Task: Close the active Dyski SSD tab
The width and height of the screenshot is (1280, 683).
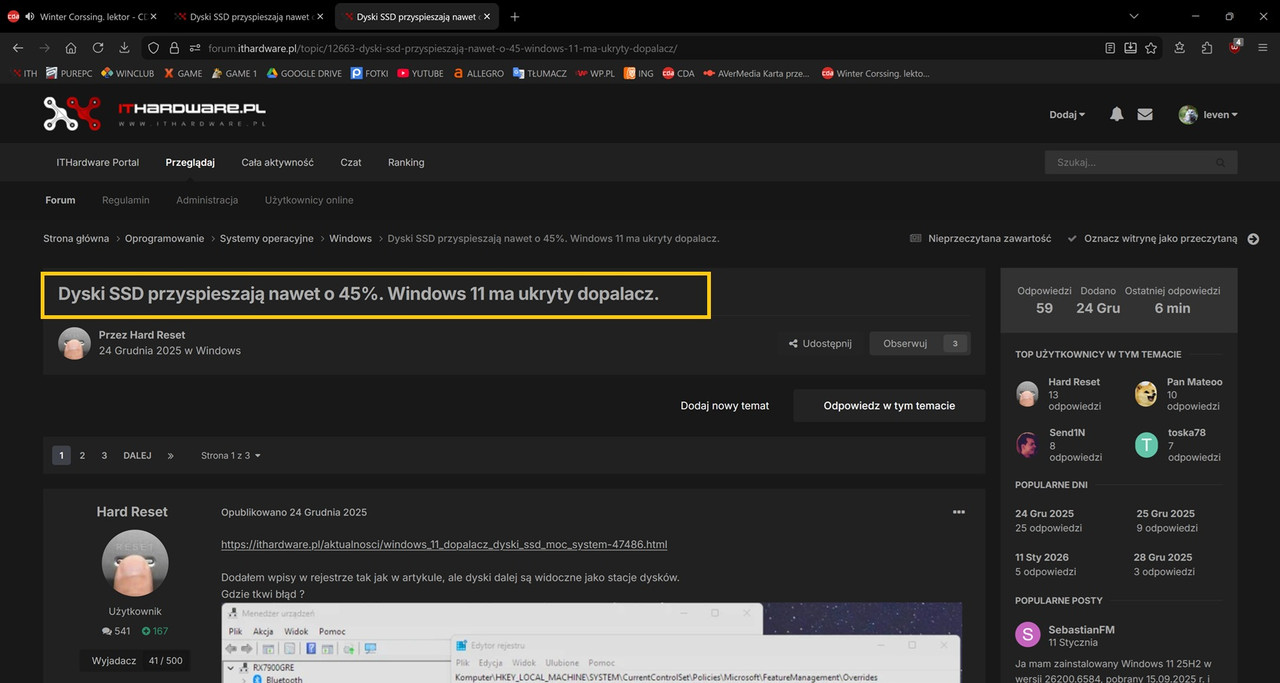Action: click(485, 17)
